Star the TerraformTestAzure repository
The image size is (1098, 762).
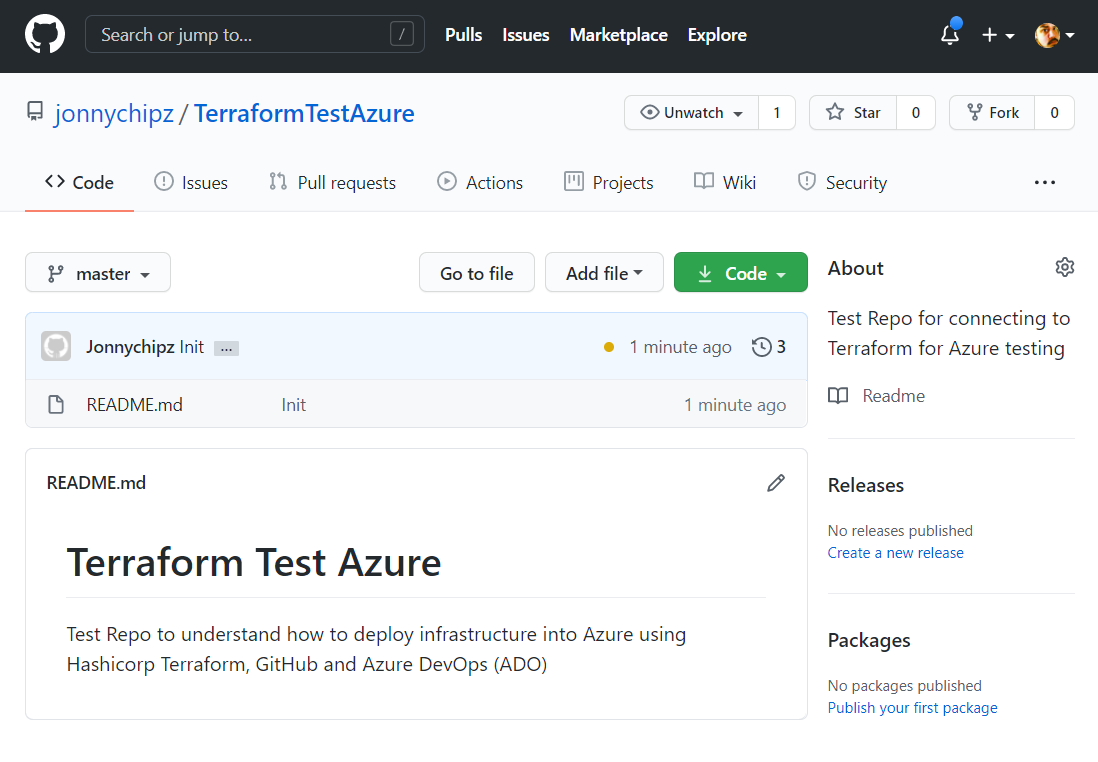pos(853,113)
